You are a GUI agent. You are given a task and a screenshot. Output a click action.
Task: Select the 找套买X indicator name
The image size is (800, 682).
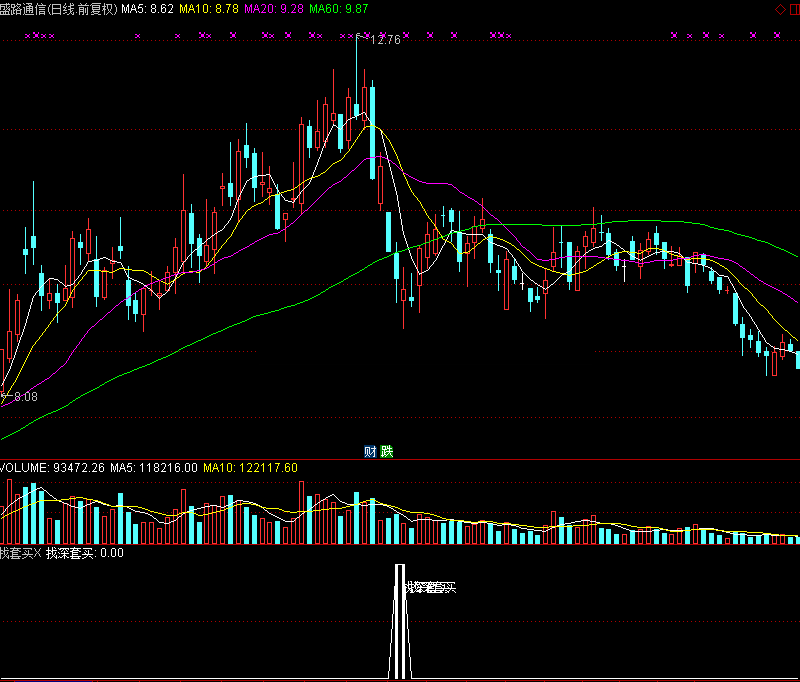click(x=20, y=553)
